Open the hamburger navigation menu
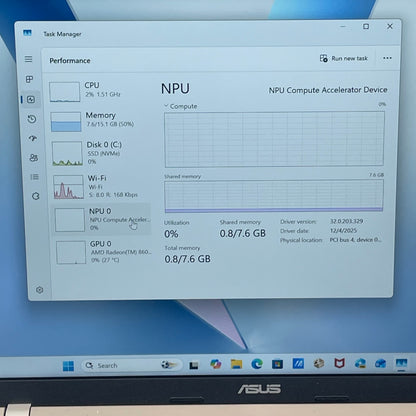The width and height of the screenshot is (416, 416). (x=29, y=59)
